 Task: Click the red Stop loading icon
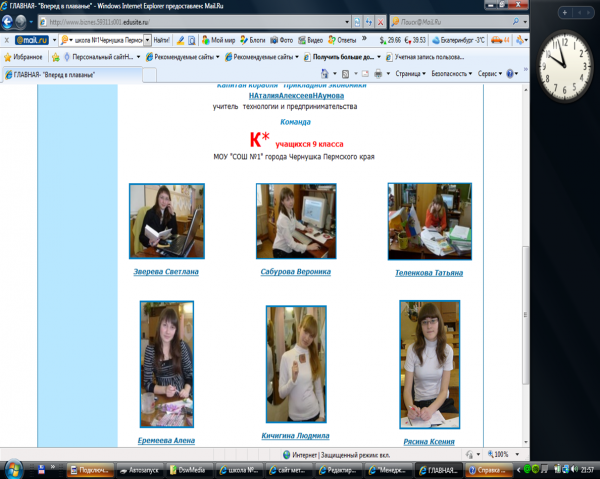click(380, 22)
